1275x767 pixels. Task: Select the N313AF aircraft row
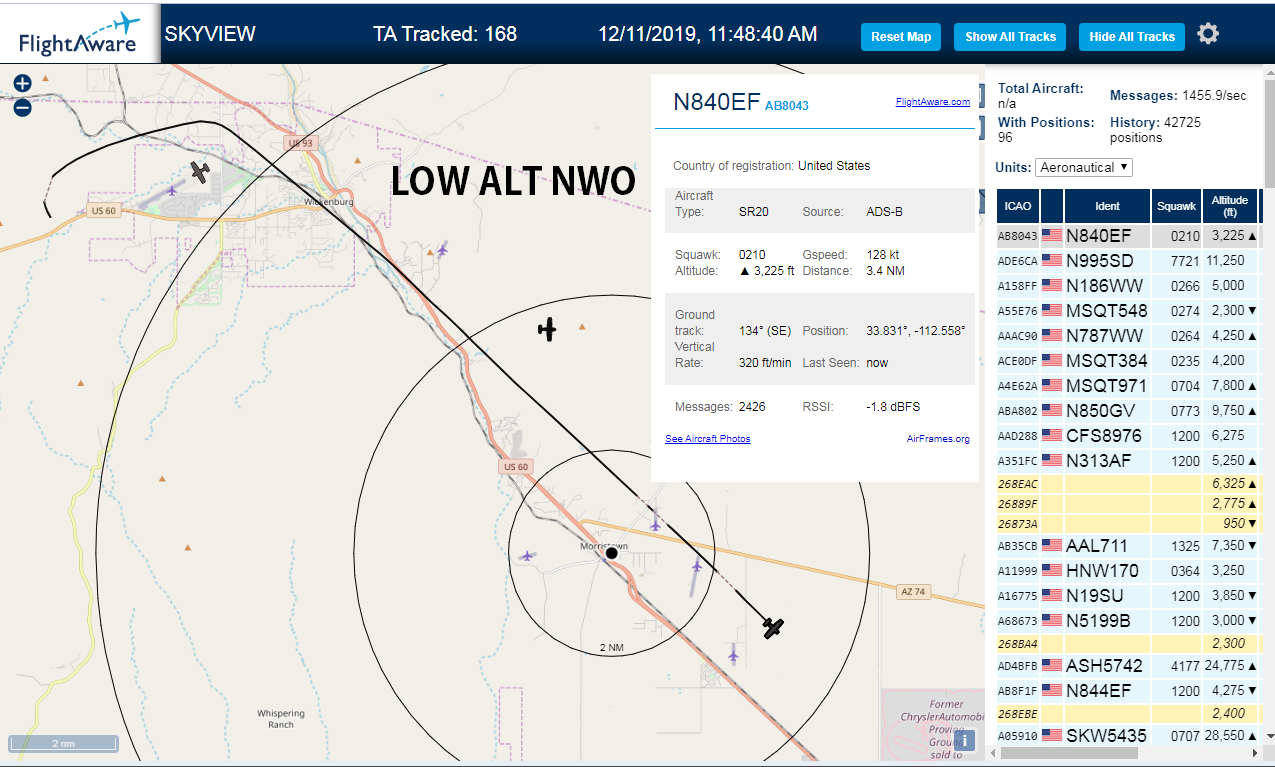[x=1128, y=461]
